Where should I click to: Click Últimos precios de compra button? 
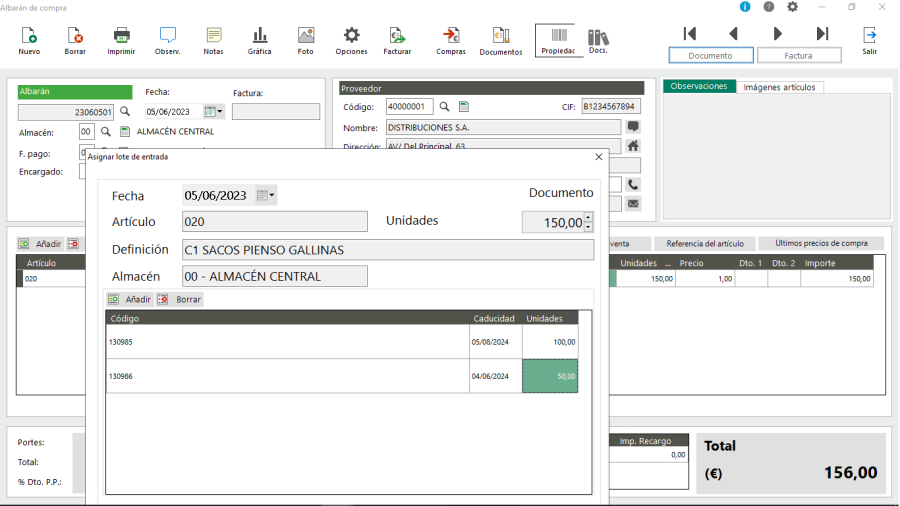click(x=821, y=243)
